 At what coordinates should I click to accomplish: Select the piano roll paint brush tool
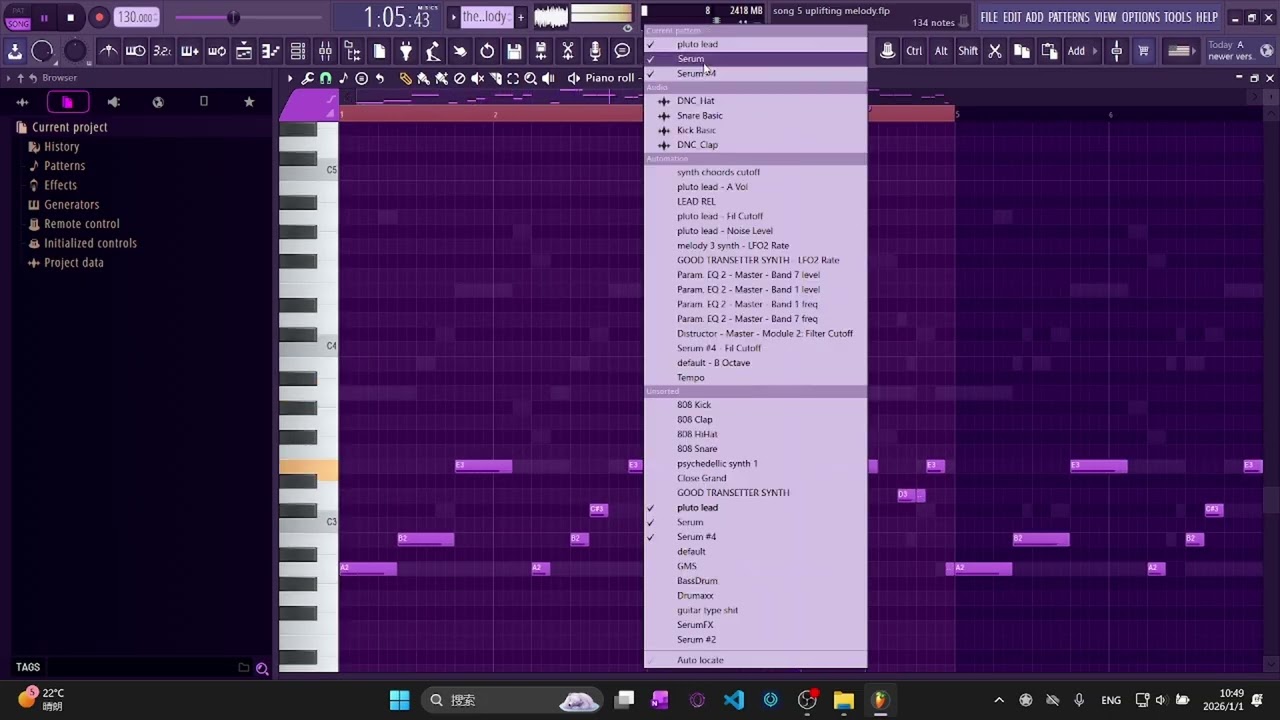pos(423,78)
